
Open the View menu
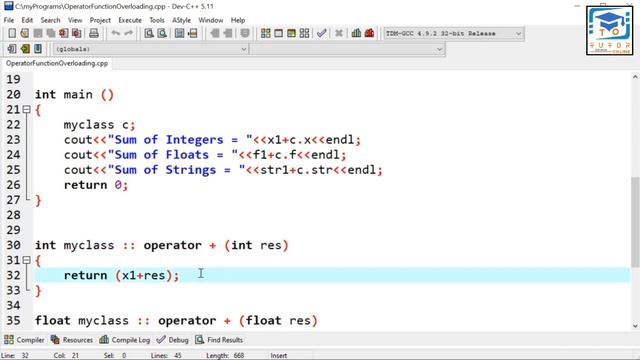coord(75,20)
